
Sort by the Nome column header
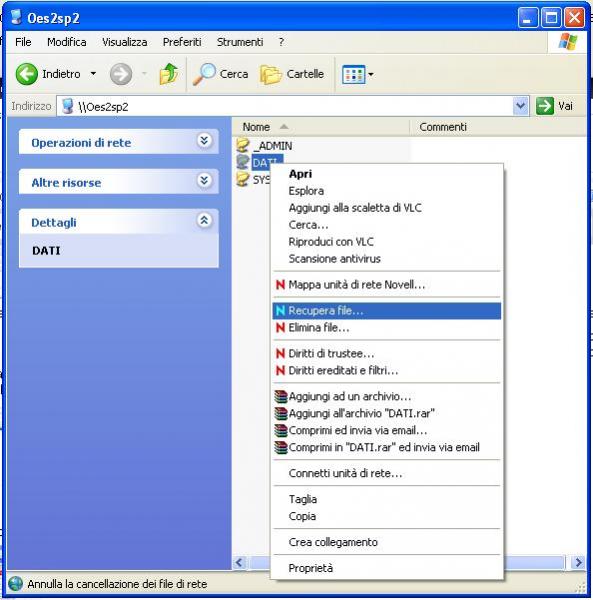[321, 127]
